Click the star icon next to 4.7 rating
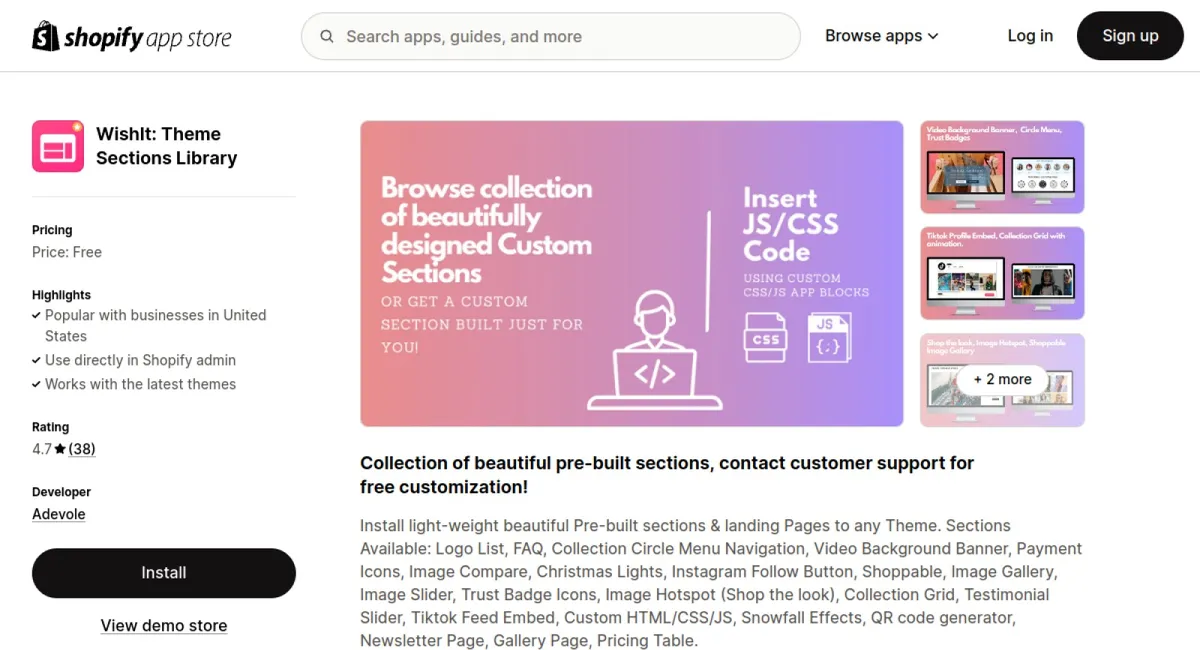This screenshot has width=1200, height=650. [60, 448]
